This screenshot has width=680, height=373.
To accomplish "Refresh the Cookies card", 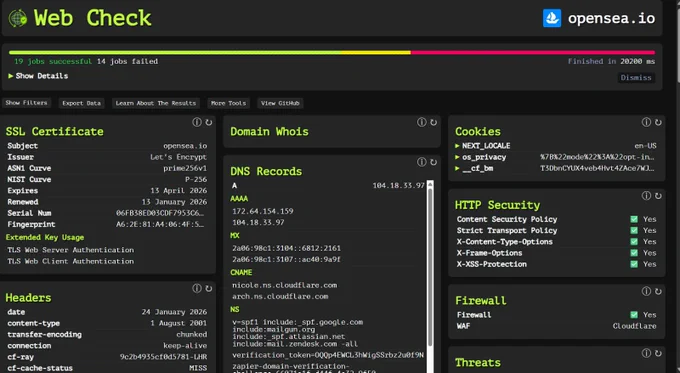I will [658, 123].
